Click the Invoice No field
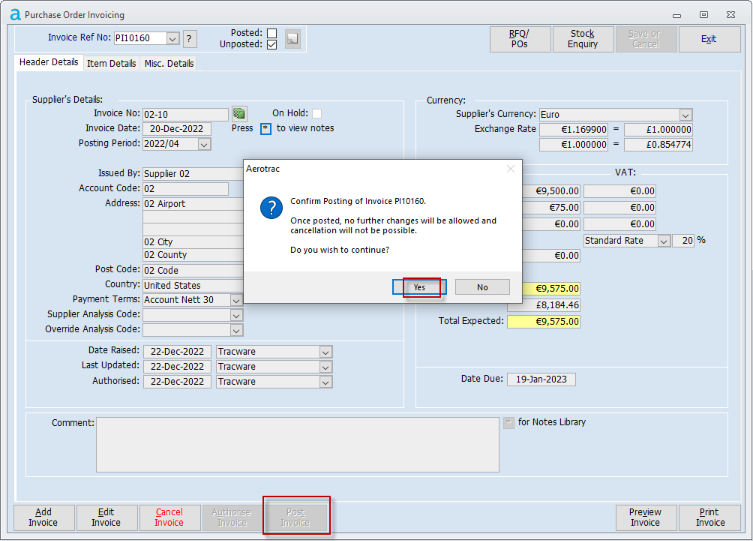 tap(185, 115)
